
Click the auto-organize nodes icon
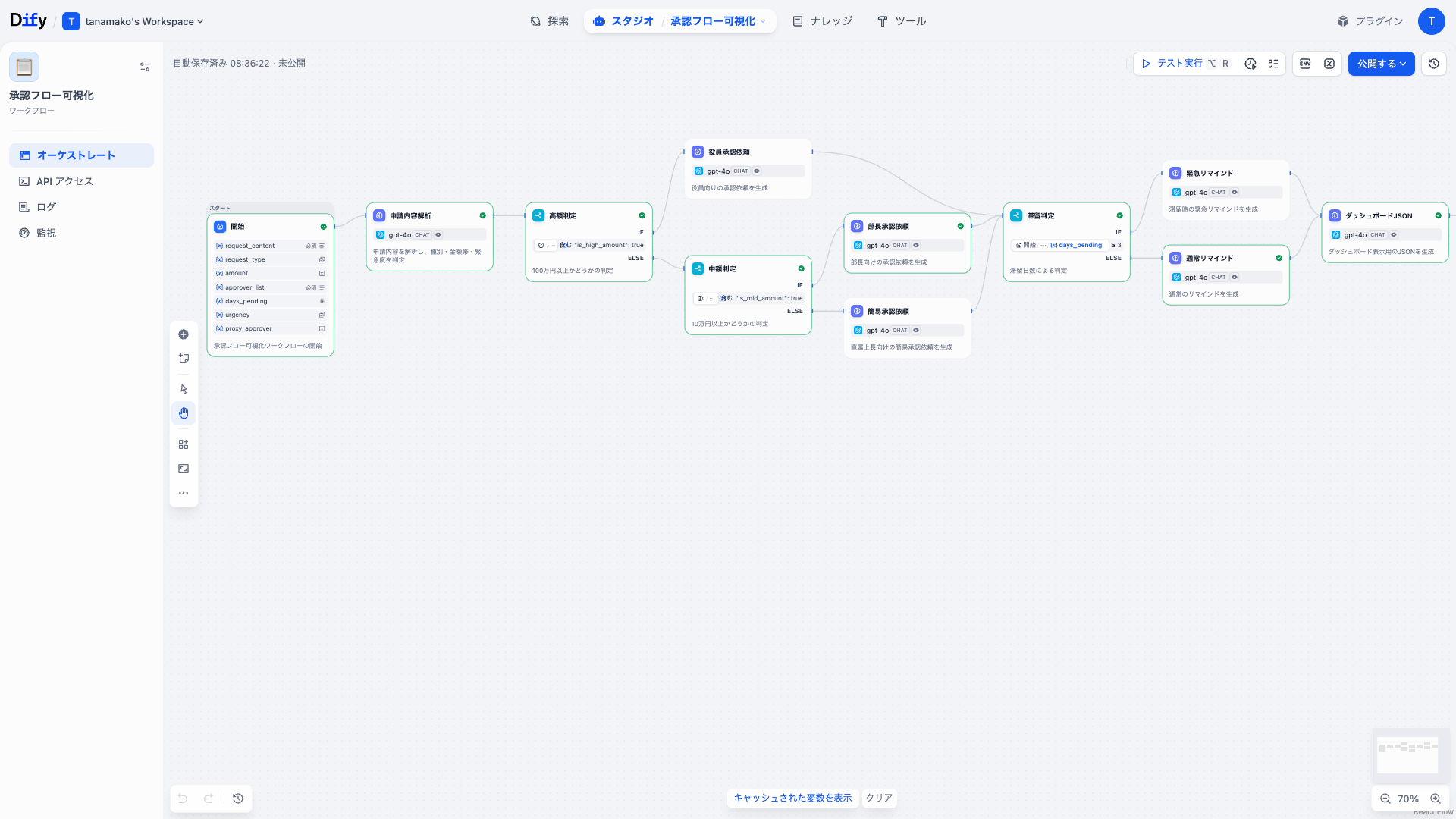(x=184, y=444)
